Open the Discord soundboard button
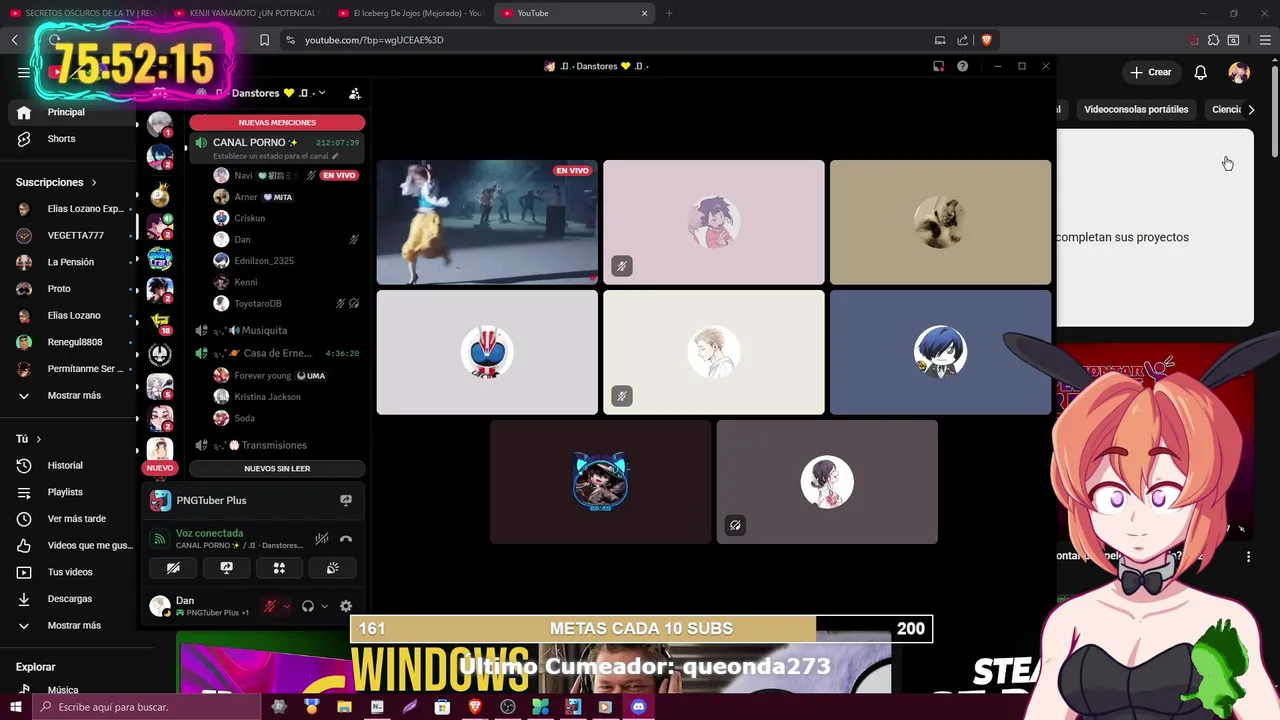This screenshot has width=1280, height=720. coord(332,568)
